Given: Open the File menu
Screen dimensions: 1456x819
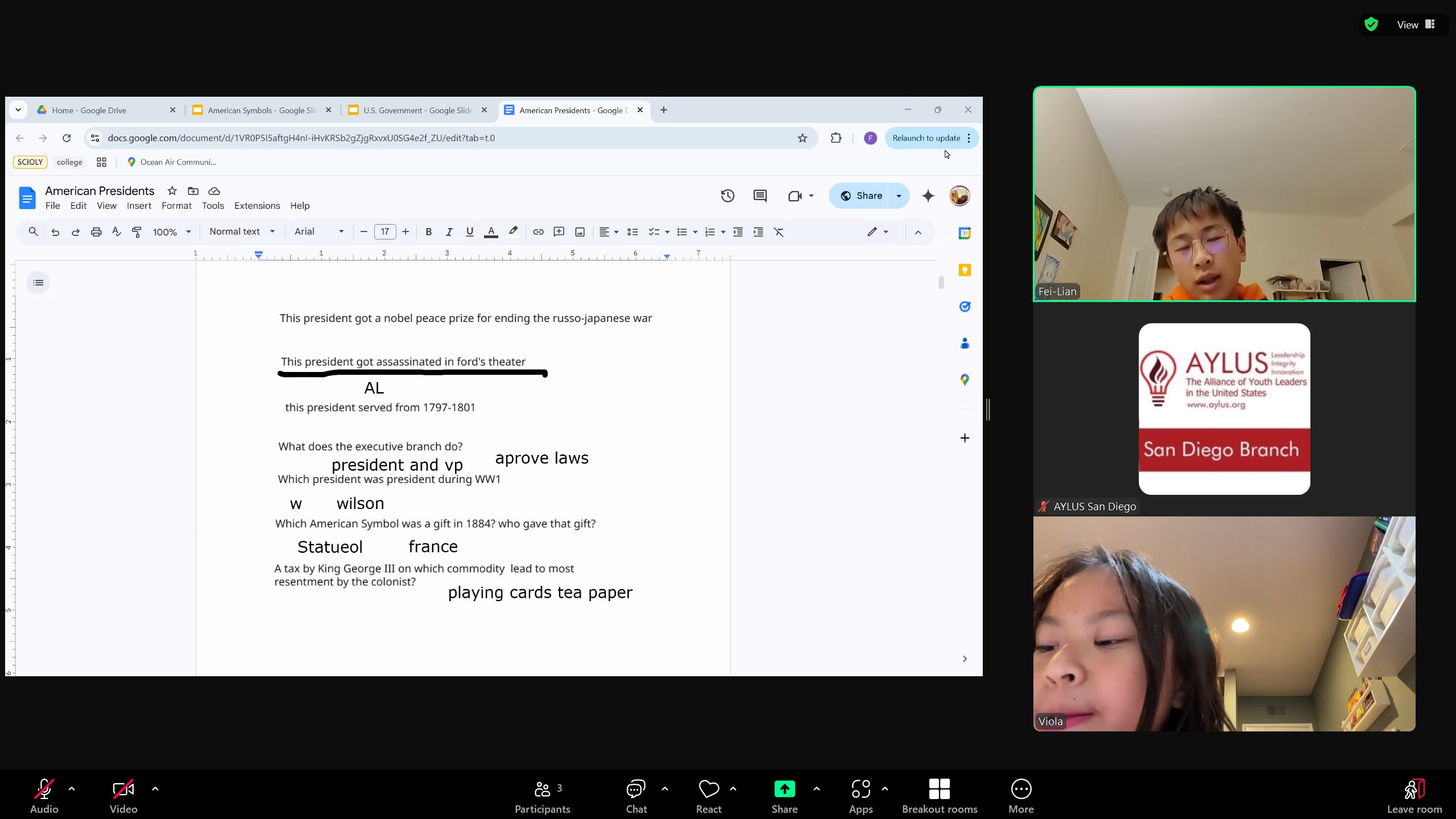Looking at the screenshot, I should tap(52, 206).
